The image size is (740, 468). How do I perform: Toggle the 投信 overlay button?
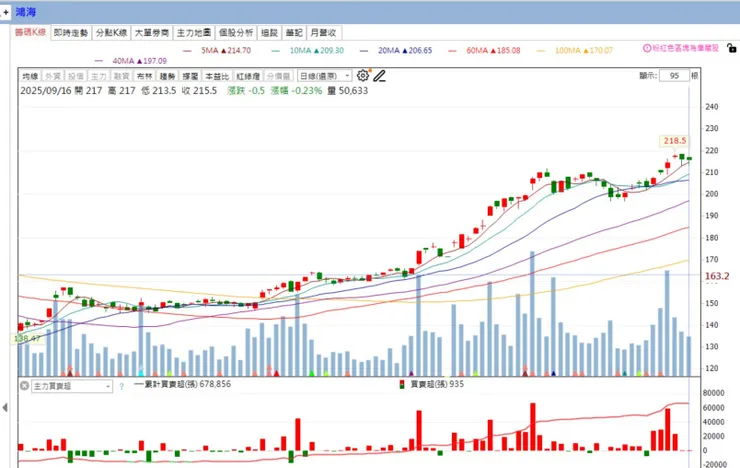point(76,76)
